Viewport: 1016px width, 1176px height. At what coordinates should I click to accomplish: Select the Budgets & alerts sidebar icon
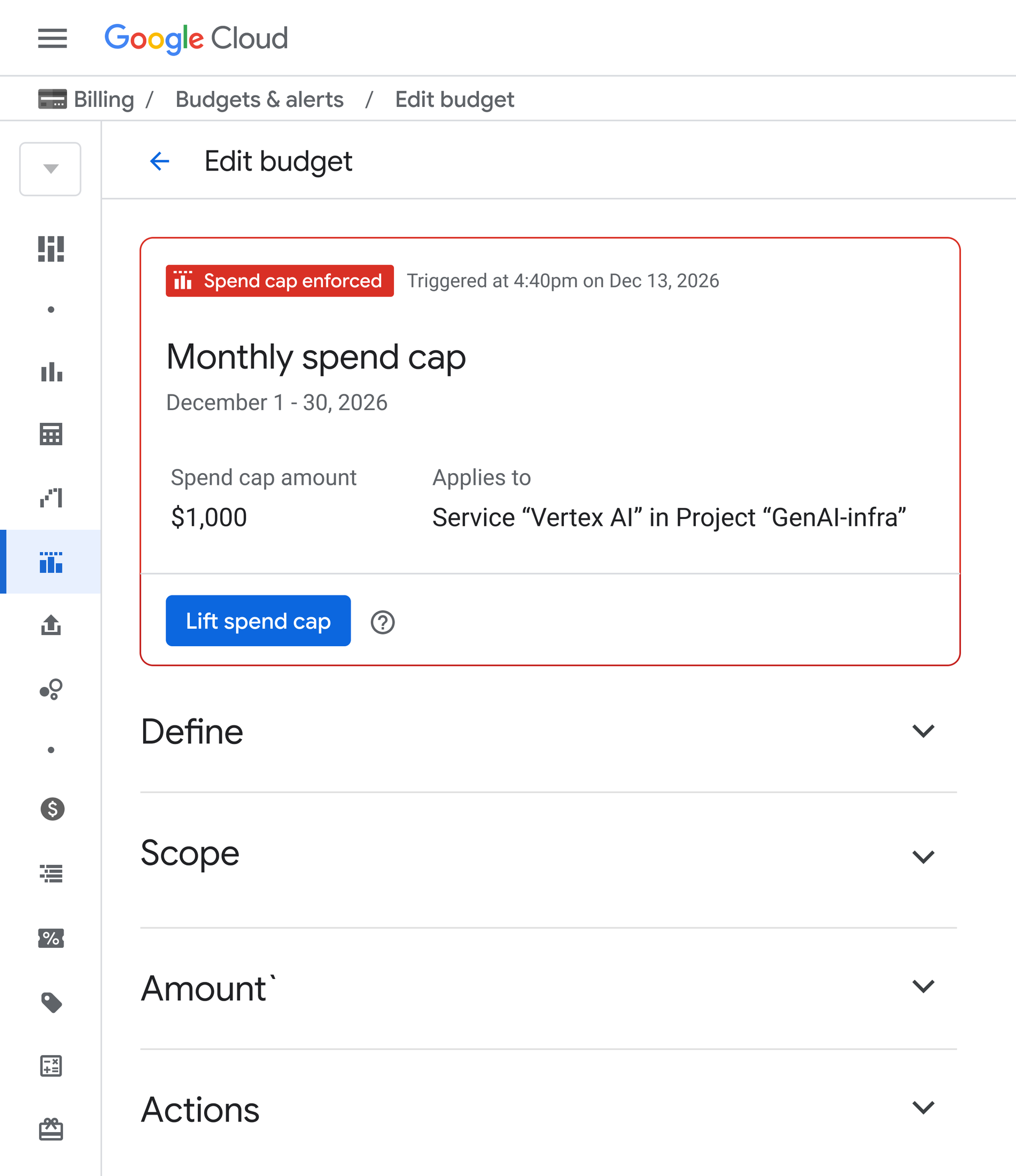pos(51,562)
